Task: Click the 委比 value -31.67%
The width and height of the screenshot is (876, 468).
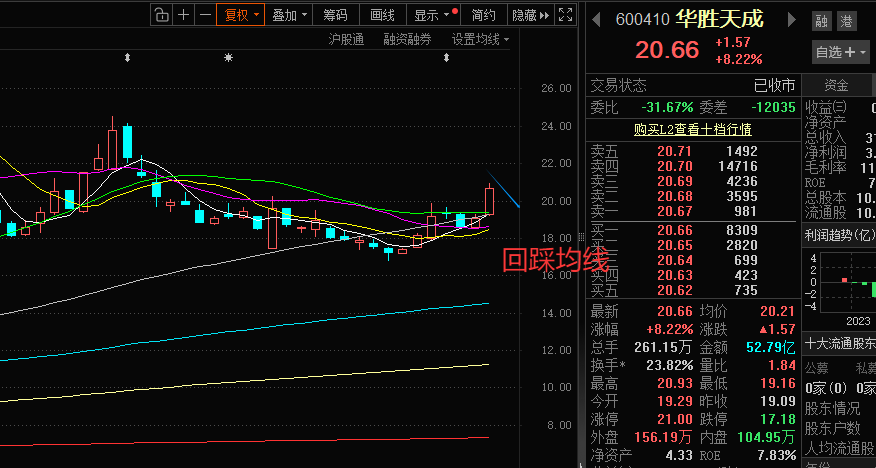Action: pos(667,107)
